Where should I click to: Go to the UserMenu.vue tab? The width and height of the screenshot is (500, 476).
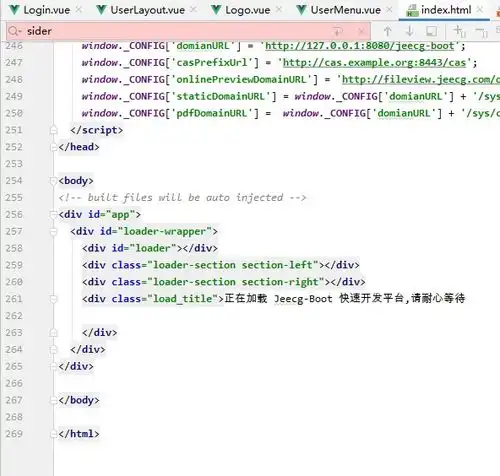345,10
